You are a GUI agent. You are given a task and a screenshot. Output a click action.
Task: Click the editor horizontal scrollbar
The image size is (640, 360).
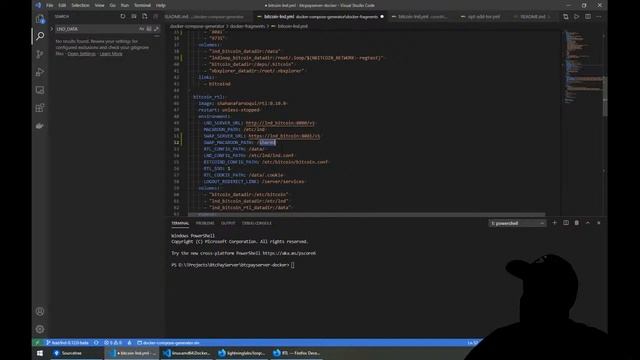[367, 214]
